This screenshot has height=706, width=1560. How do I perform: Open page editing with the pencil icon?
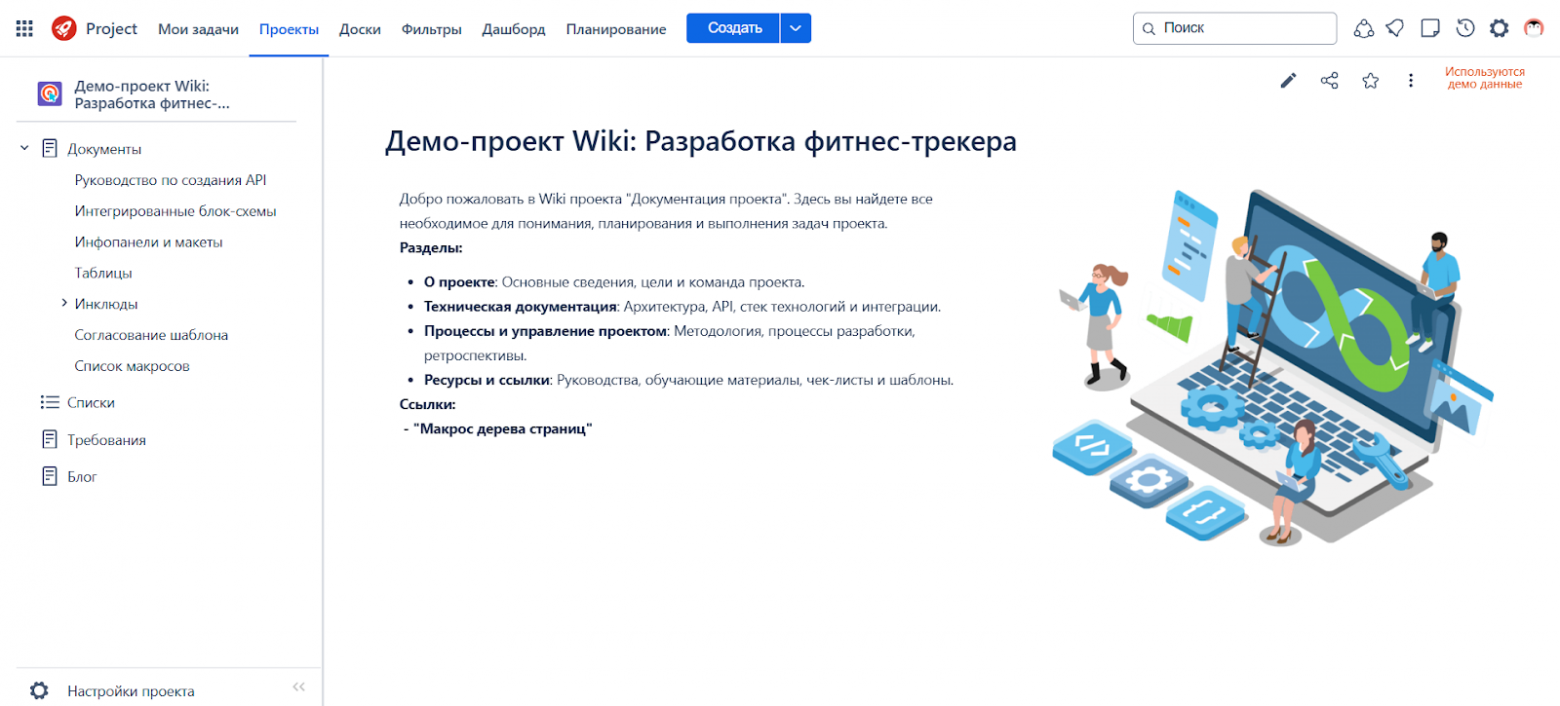(x=1289, y=81)
